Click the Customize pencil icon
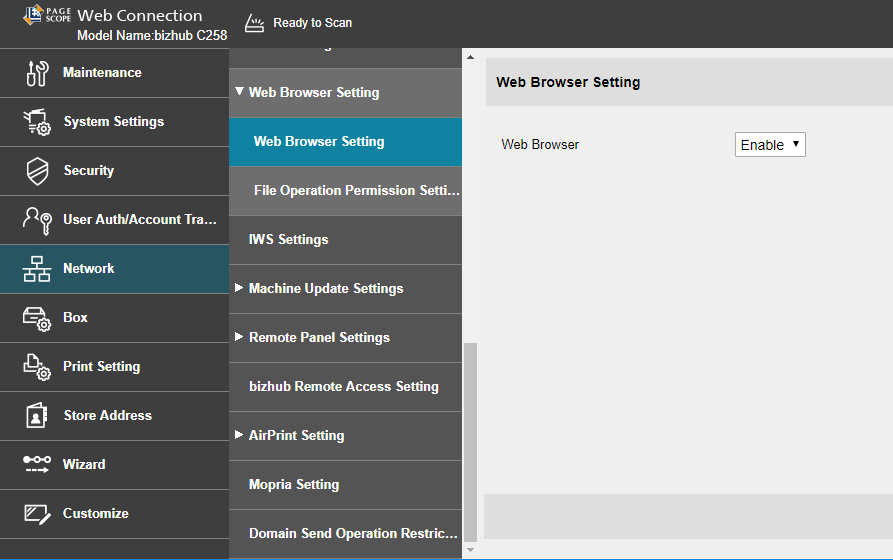Viewport: 893px width, 560px height. pyautogui.click(x=37, y=514)
